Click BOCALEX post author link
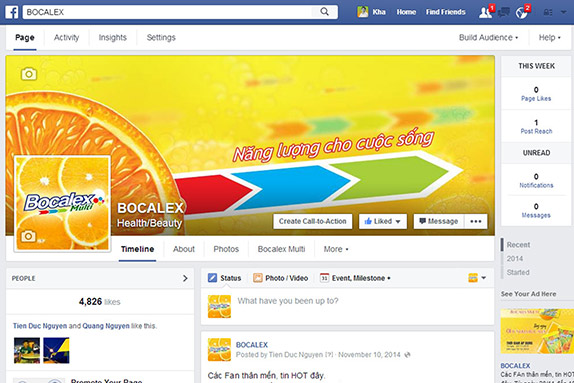This screenshot has width=574, height=383. (x=251, y=345)
